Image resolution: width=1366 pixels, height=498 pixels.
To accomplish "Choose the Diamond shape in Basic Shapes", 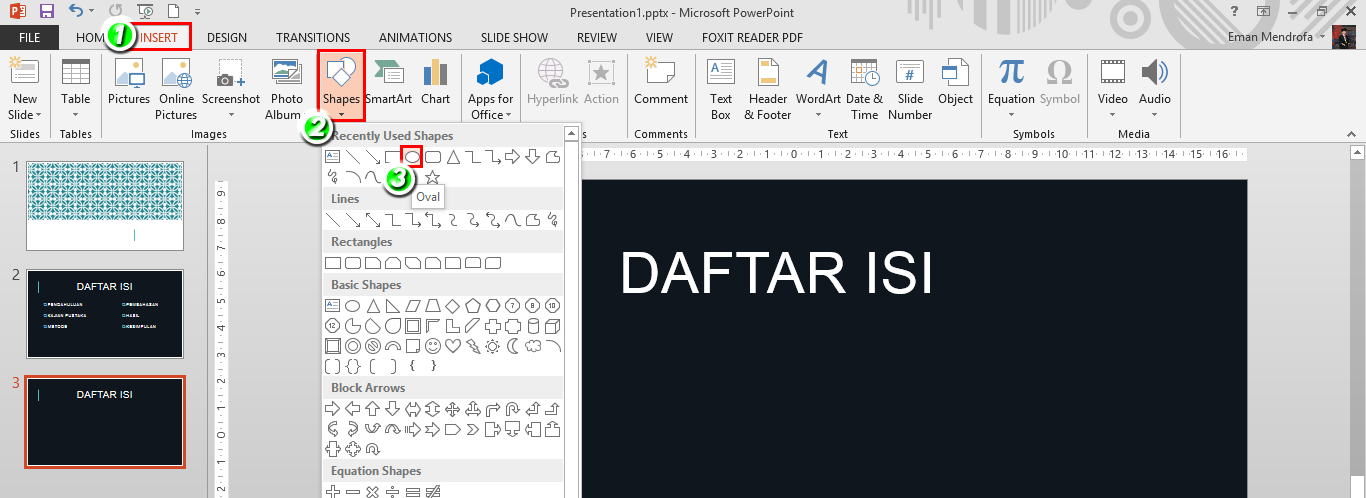I will pyautogui.click(x=453, y=306).
